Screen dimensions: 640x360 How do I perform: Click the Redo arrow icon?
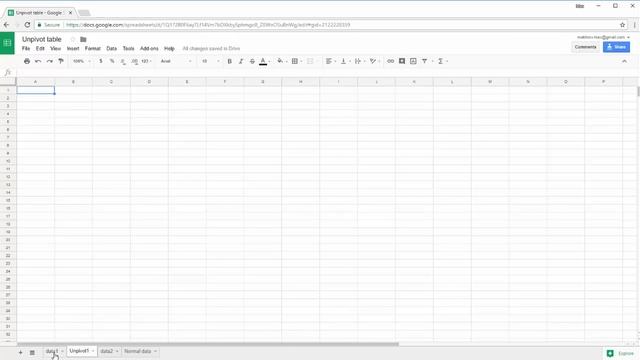[x=49, y=61]
